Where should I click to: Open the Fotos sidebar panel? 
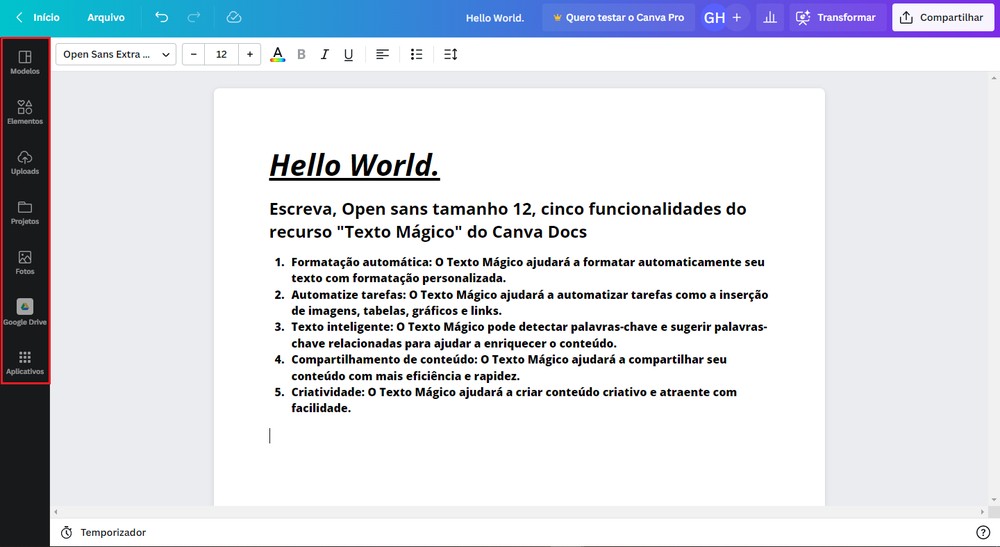tap(25, 263)
